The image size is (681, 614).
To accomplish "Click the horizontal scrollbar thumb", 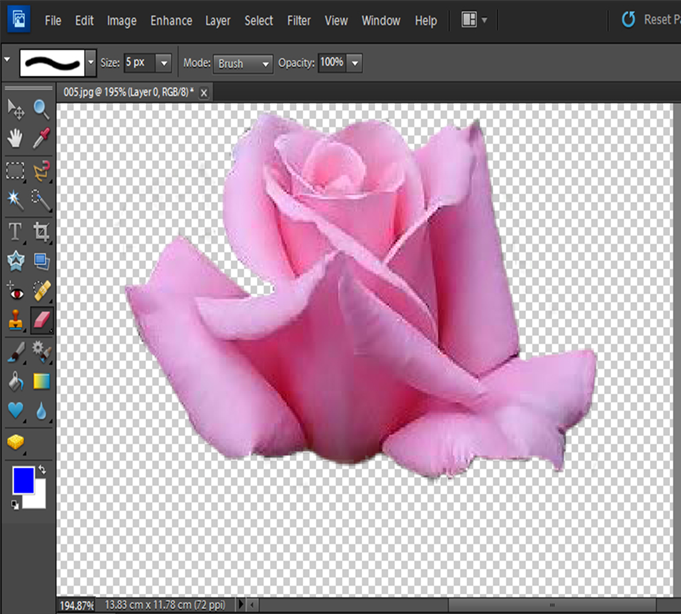I will point(552,604).
